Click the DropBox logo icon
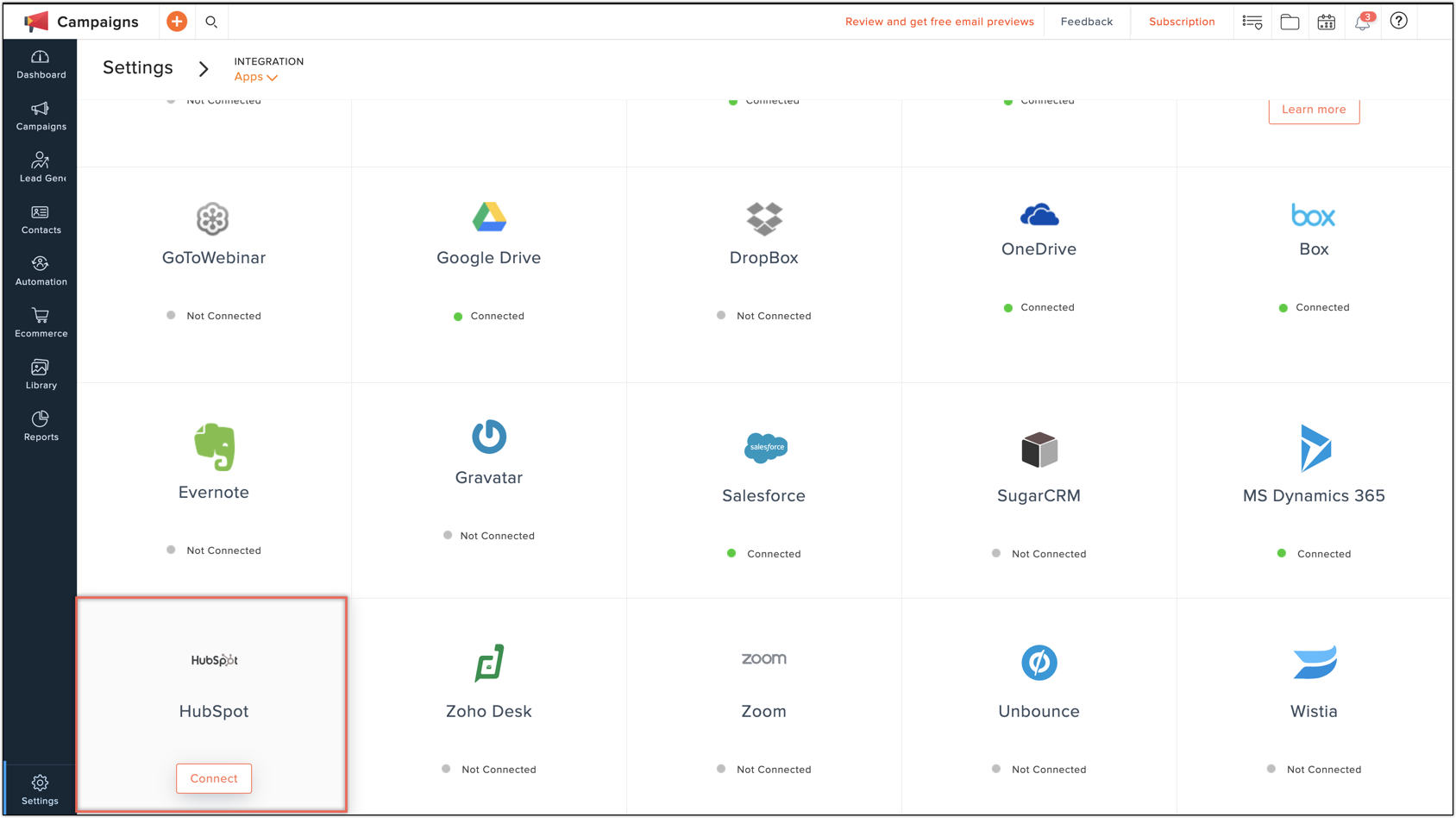This screenshot has width=1456, height=818. click(x=764, y=219)
